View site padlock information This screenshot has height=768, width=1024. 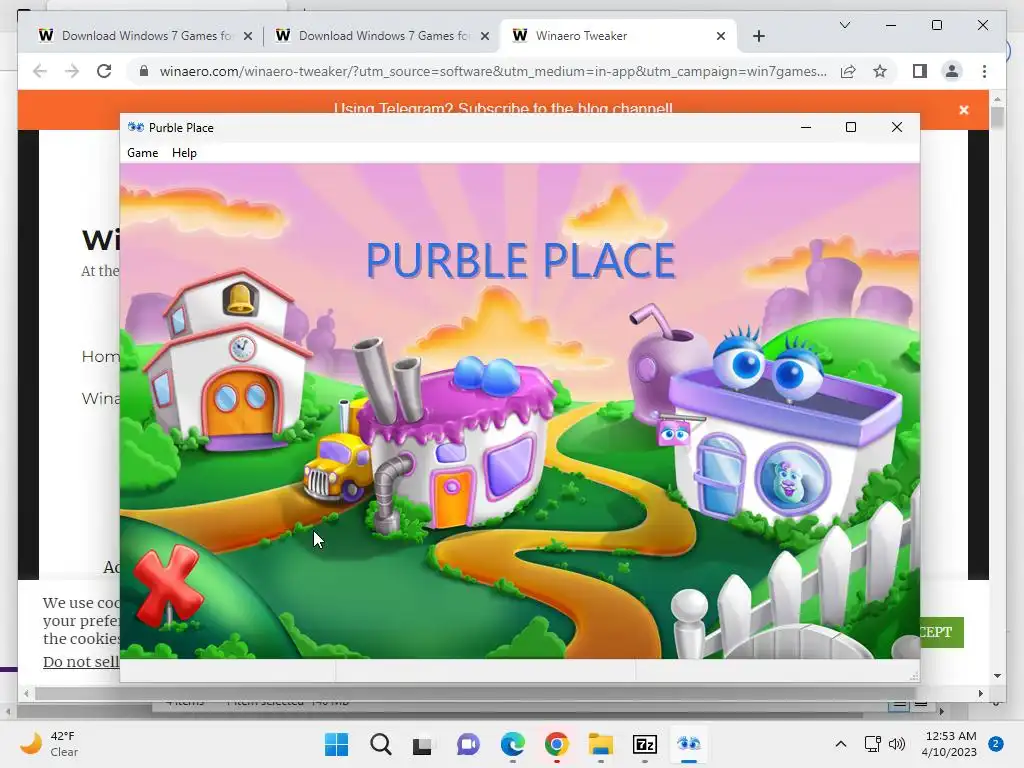point(144,71)
